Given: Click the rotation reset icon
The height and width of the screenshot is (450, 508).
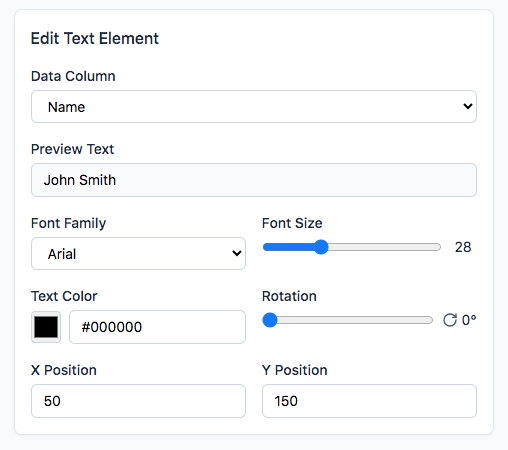Looking at the screenshot, I should click(450, 320).
